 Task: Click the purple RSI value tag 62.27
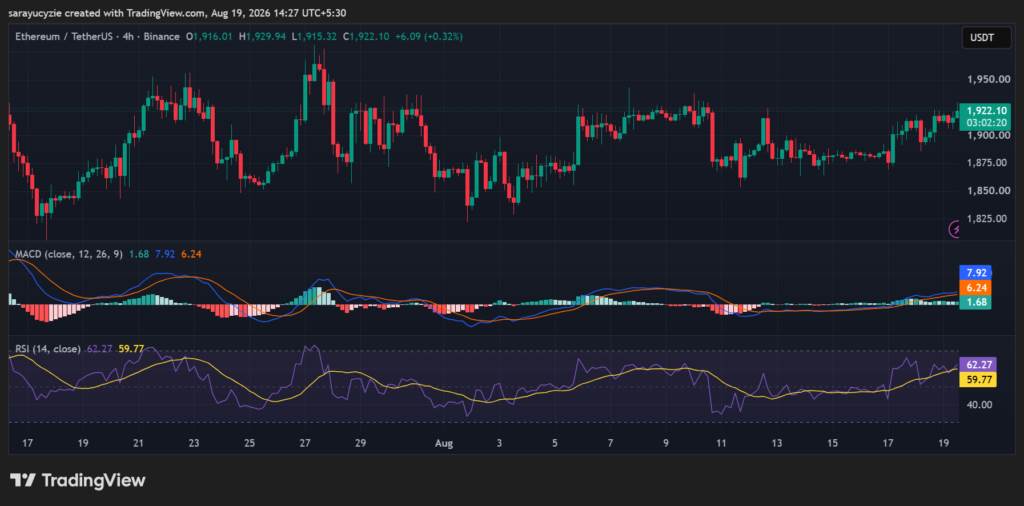tap(977, 365)
